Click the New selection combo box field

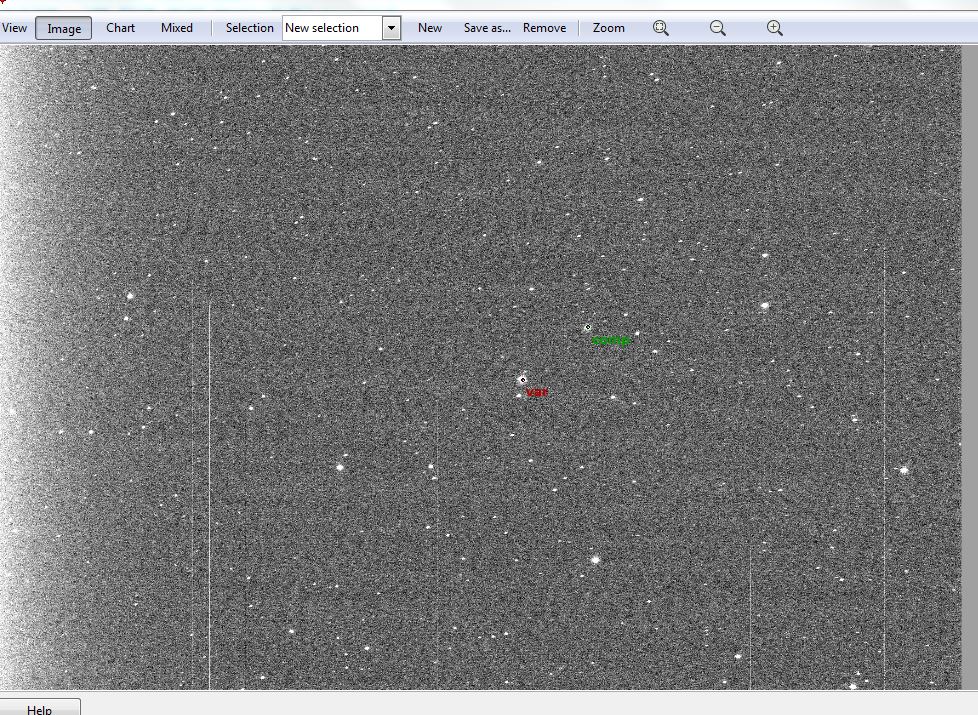(x=332, y=28)
